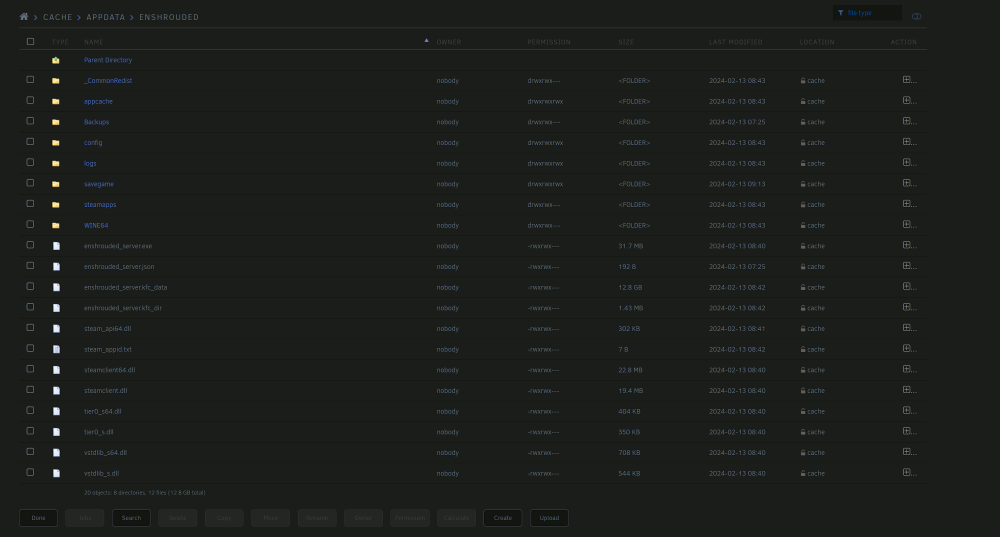Image resolution: width=1000 pixels, height=537 pixels.
Task: Sort by the Location column header
Action: pyautogui.click(x=817, y=42)
